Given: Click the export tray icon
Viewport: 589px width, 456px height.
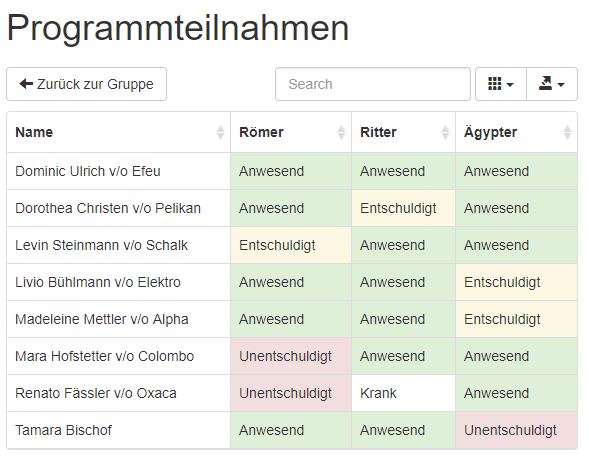Looking at the screenshot, I should tap(545, 83).
